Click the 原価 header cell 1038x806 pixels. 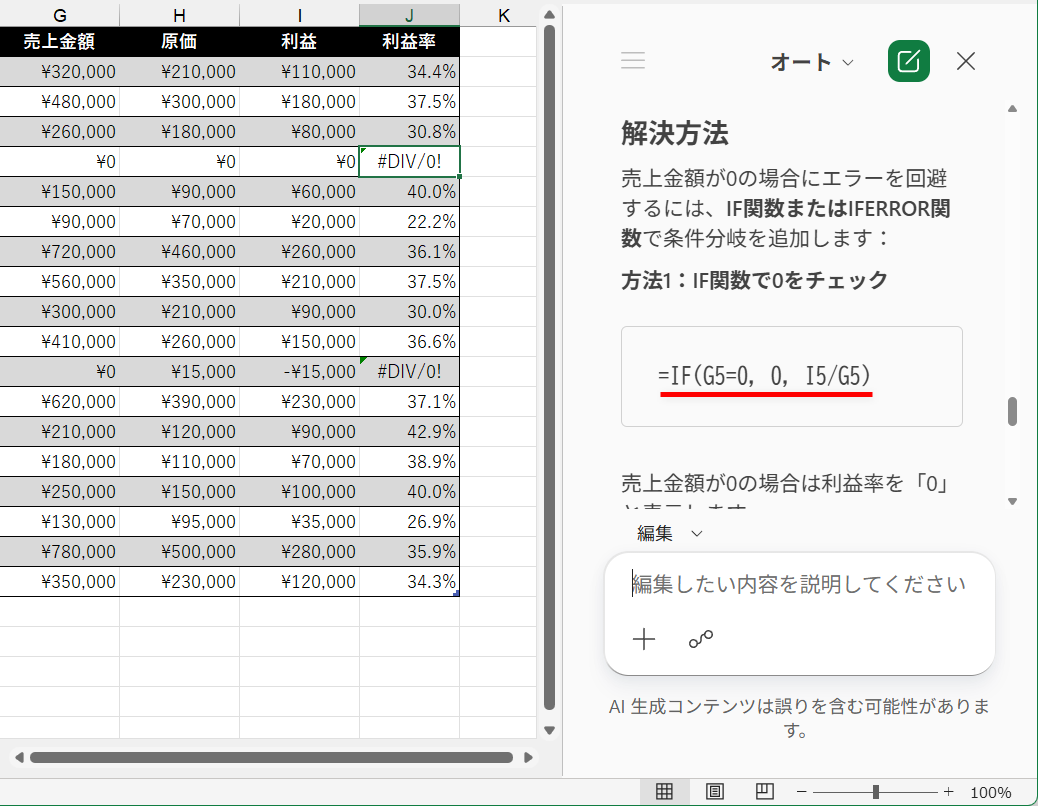(x=179, y=42)
